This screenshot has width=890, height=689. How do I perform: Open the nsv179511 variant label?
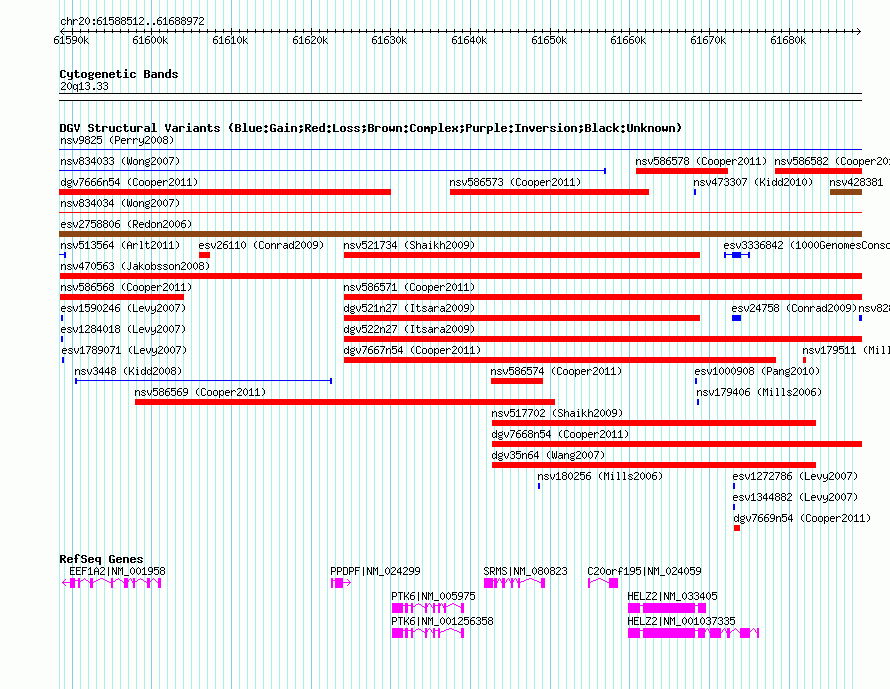point(846,350)
